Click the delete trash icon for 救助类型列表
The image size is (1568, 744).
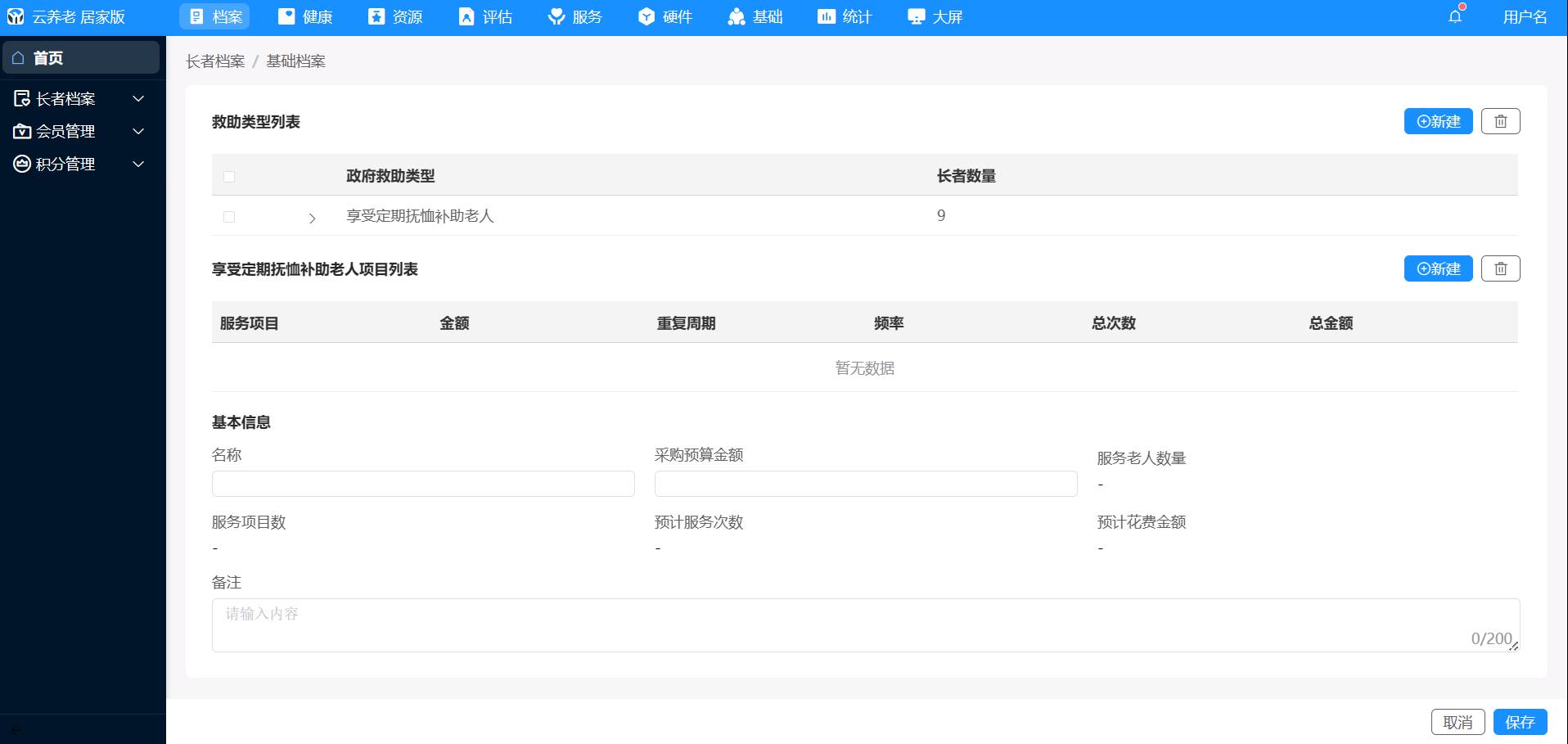point(1500,121)
